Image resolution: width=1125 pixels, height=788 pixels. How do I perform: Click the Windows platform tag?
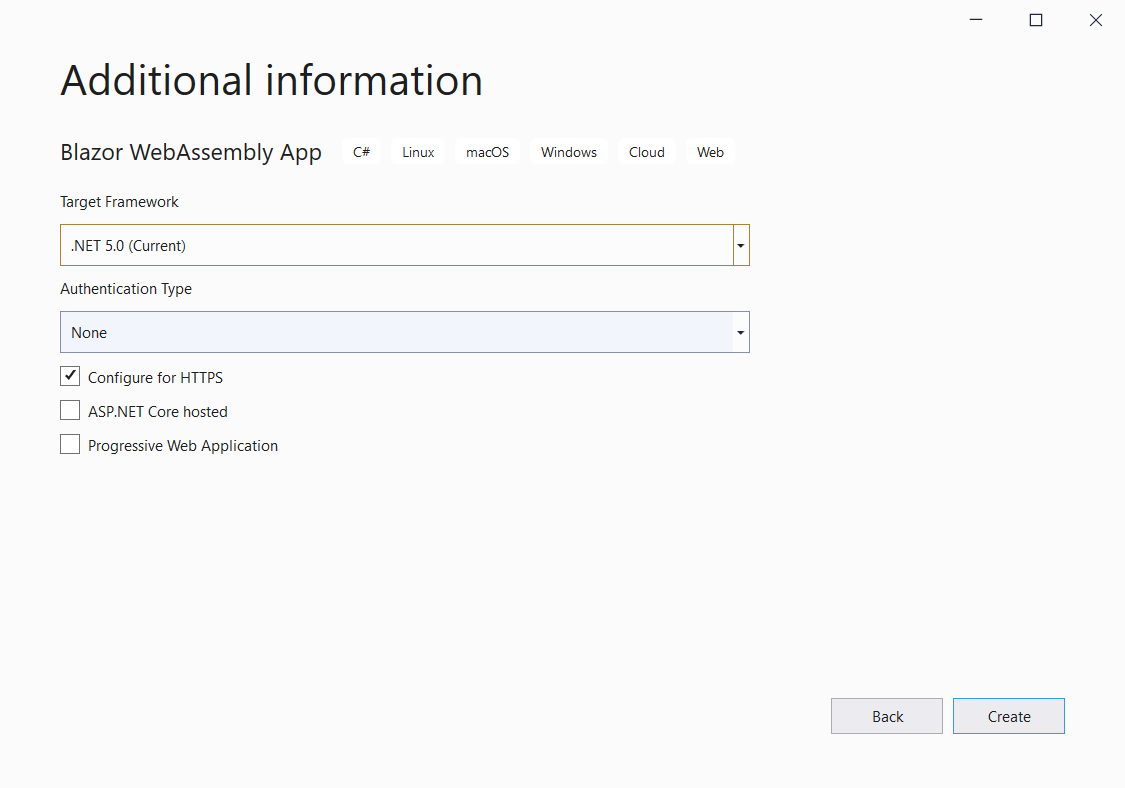tap(568, 152)
